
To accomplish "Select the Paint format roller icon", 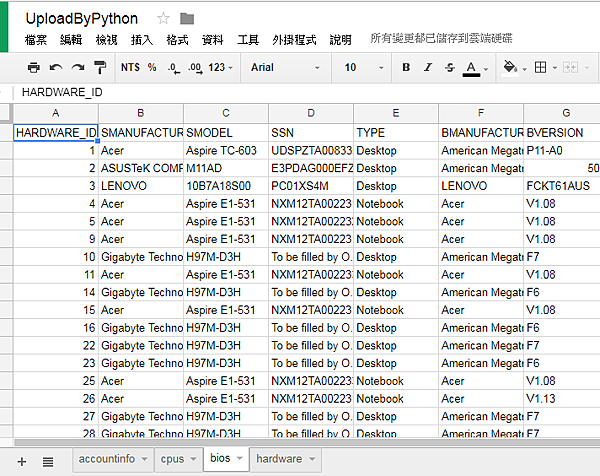I will (100, 68).
